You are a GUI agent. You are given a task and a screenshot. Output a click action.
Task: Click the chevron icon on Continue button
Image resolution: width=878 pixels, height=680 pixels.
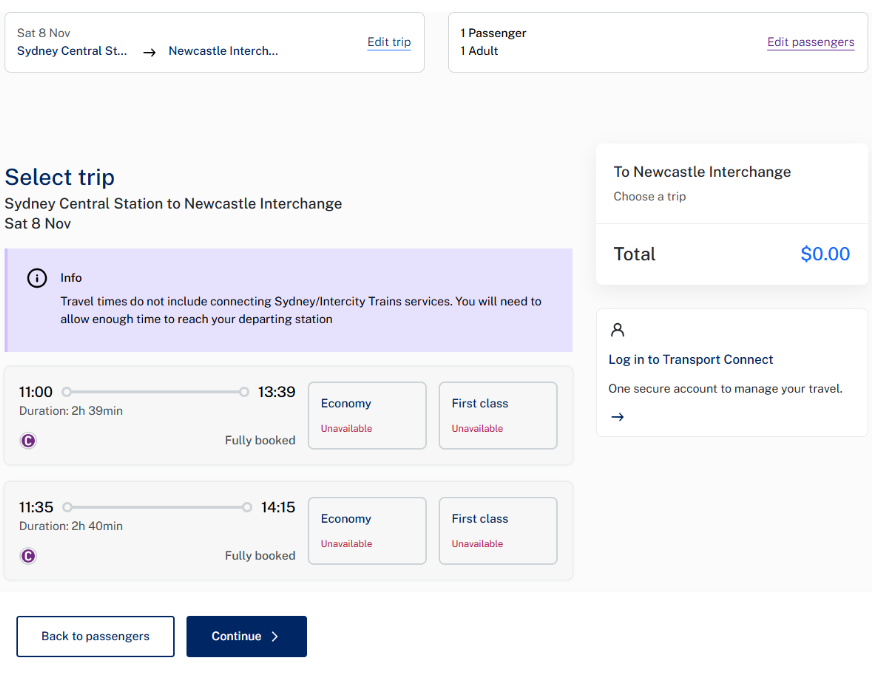click(275, 636)
